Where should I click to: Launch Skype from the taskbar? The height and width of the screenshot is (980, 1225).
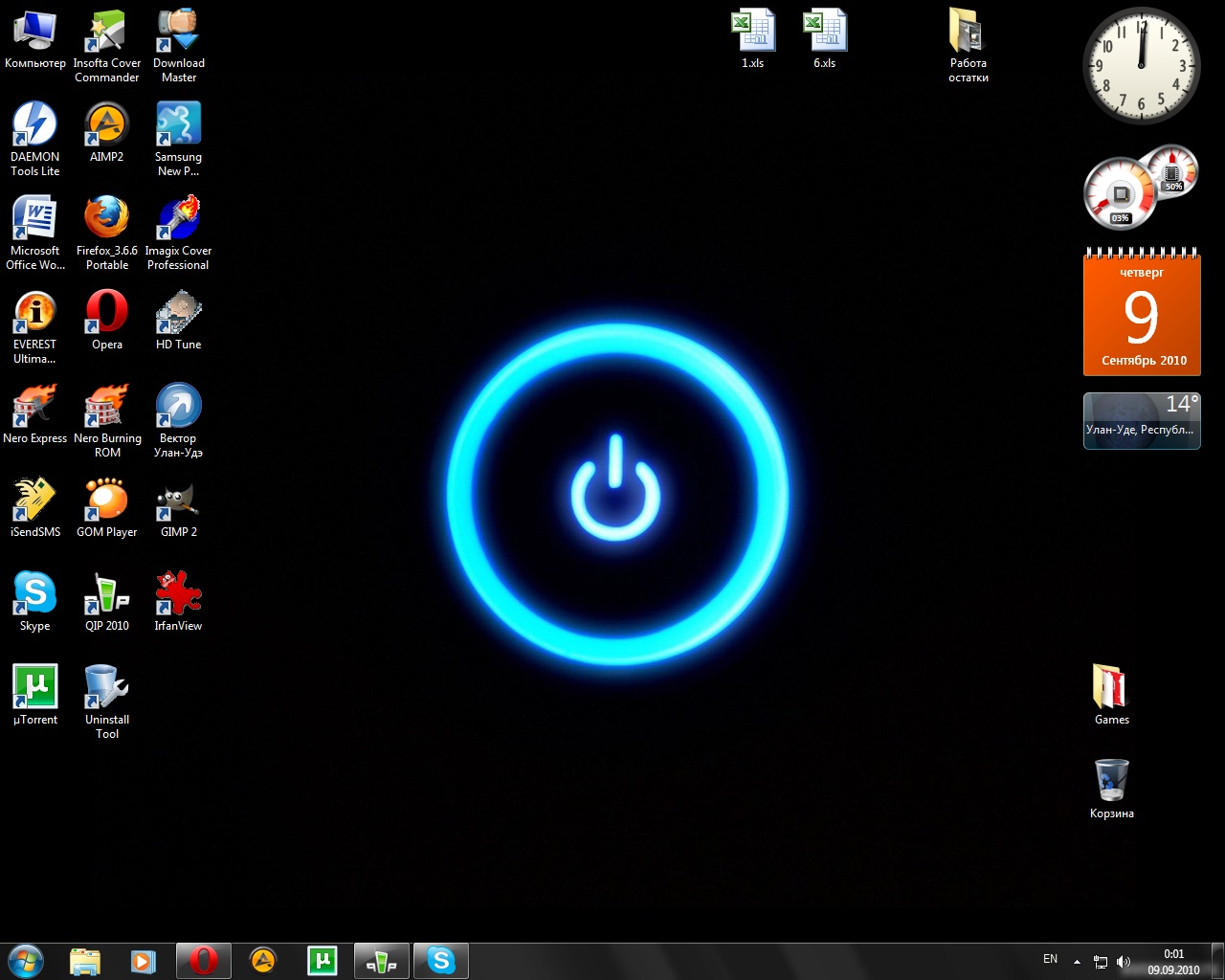[x=440, y=960]
